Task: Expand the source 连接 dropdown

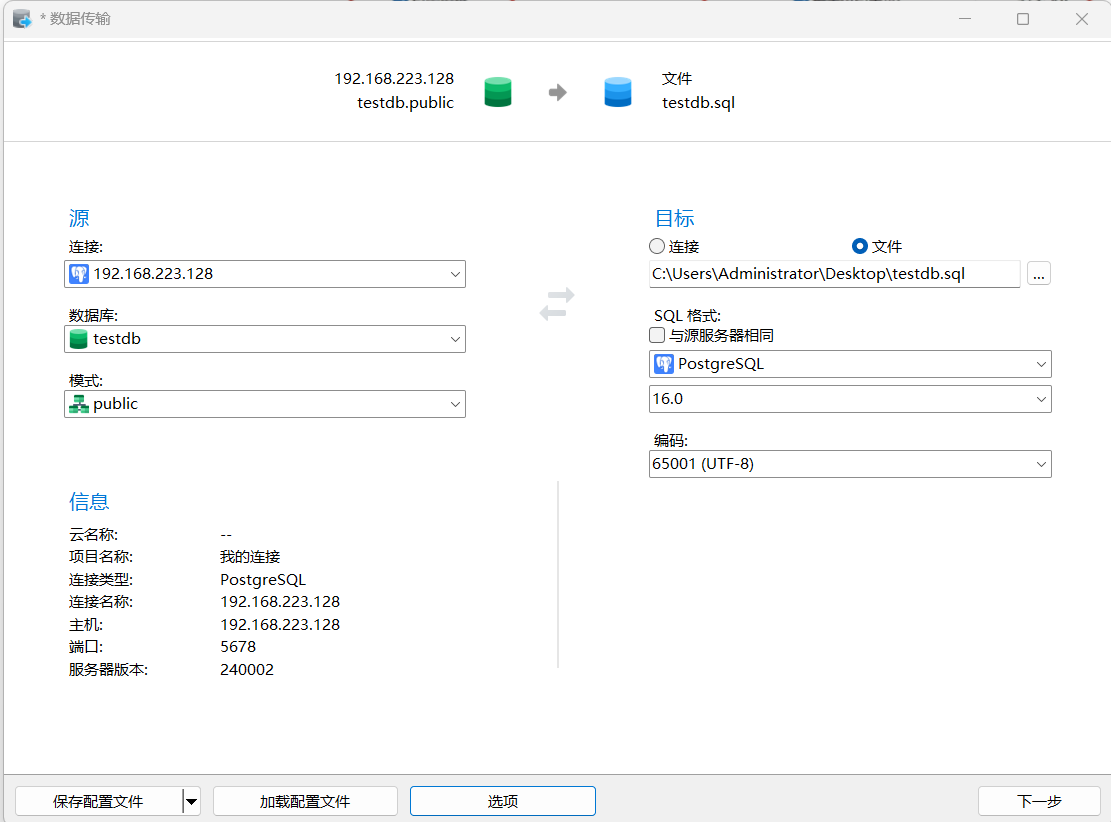Action: (x=455, y=274)
